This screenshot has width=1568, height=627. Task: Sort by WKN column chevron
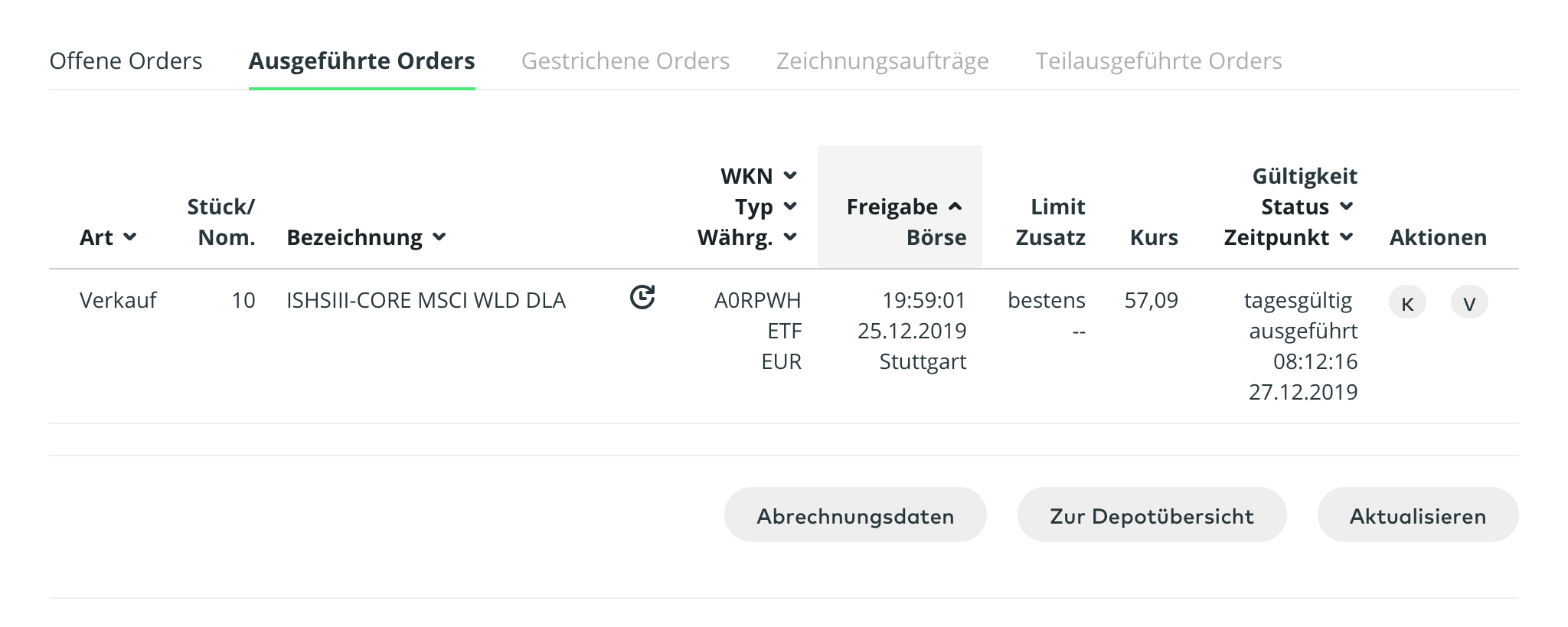(791, 176)
